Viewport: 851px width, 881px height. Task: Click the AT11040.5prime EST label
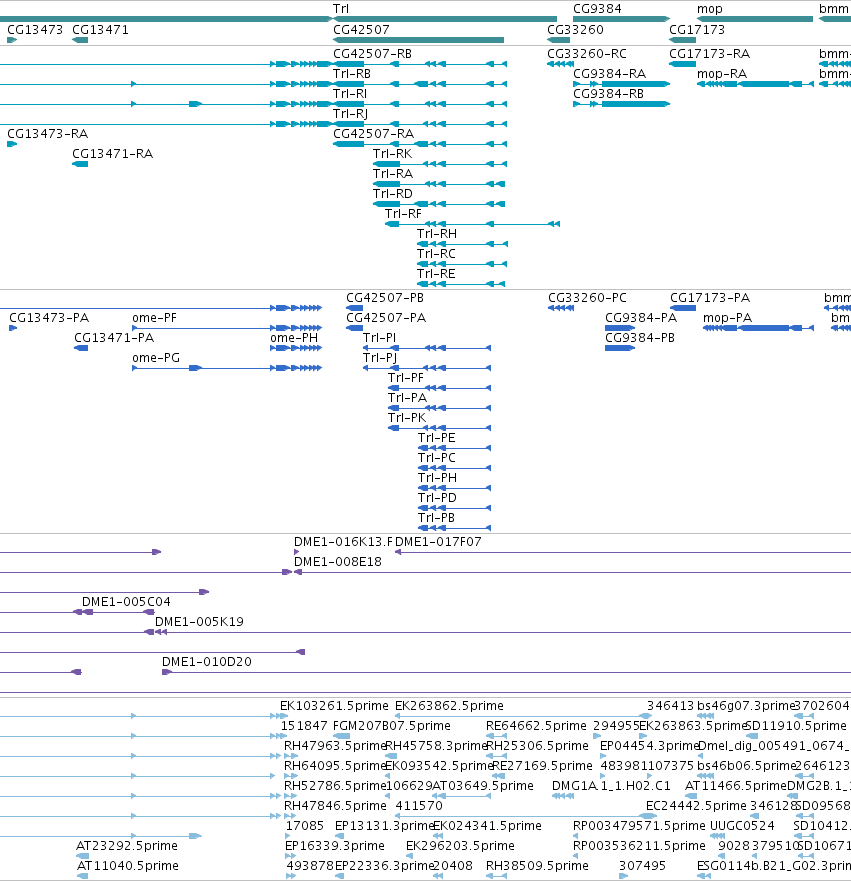(x=128, y=865)
